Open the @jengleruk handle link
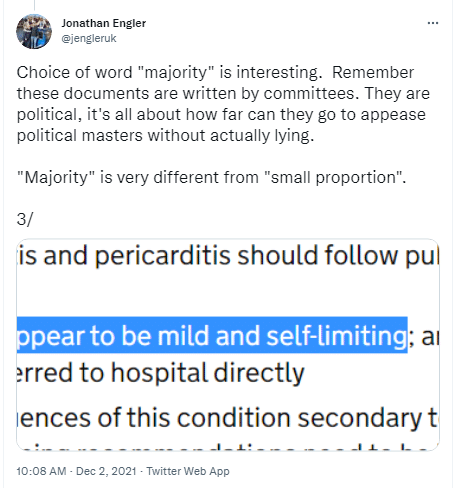 [89, 38]
